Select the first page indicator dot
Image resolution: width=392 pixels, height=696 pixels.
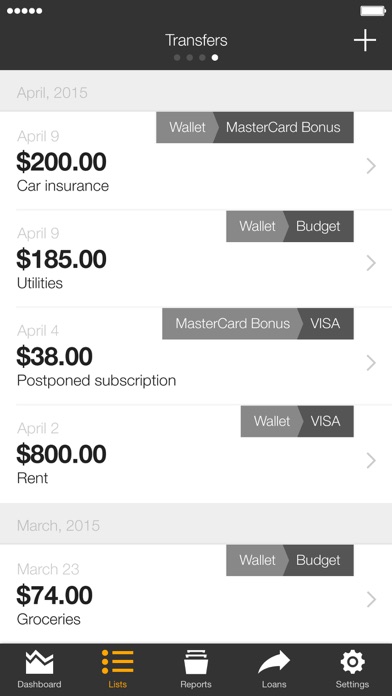click(x=177, y=58)
